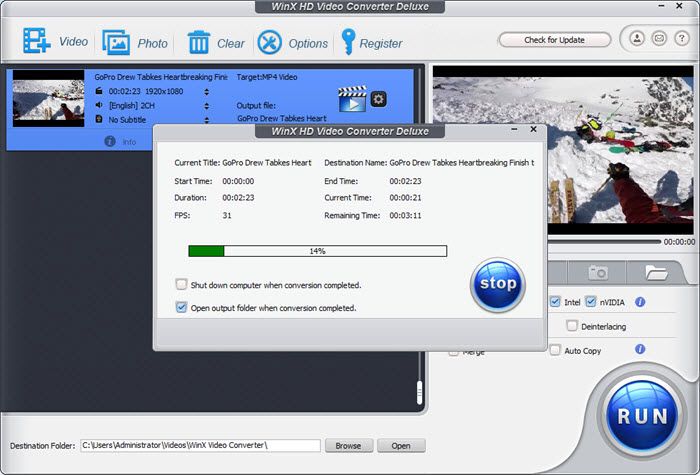
Task: Select the GoPro video thumbnail in list
Action: click(48, 98)
